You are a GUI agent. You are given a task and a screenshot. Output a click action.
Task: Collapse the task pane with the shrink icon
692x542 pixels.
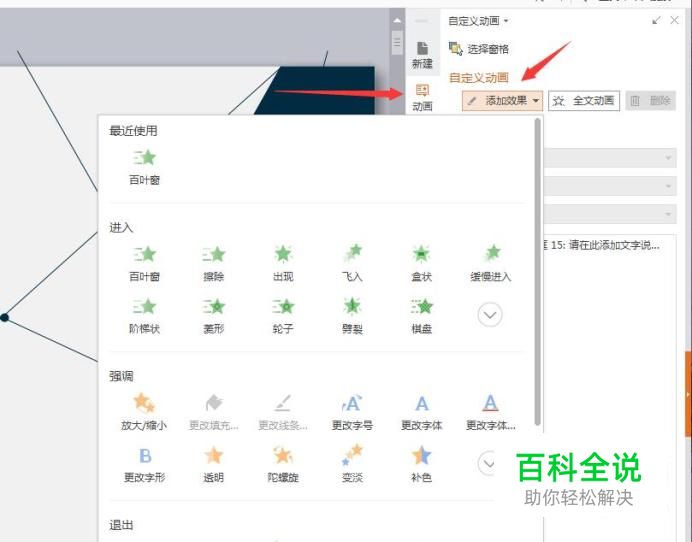tap(657, 20)
